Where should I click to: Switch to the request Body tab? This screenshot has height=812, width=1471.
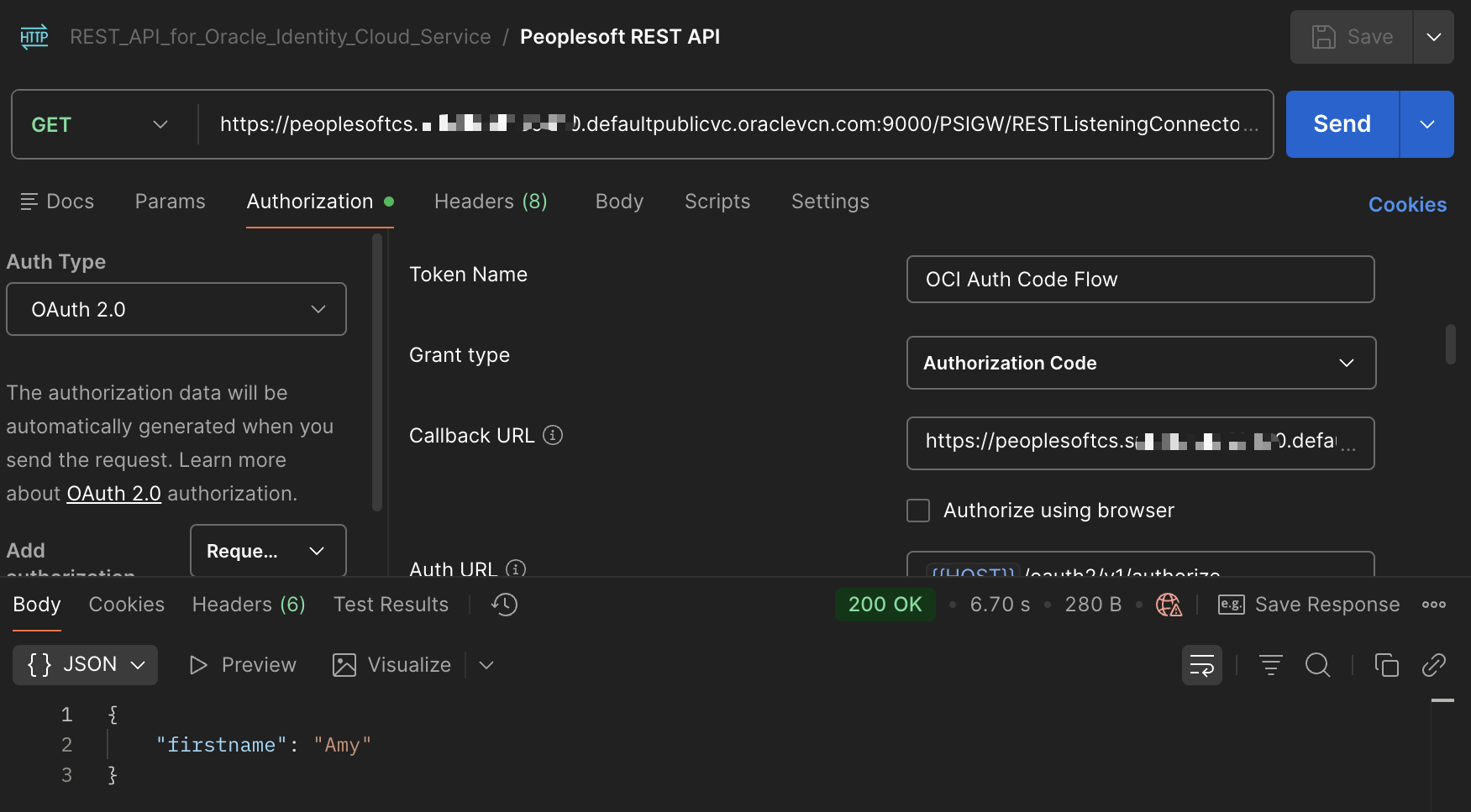(x=619, y=202)
